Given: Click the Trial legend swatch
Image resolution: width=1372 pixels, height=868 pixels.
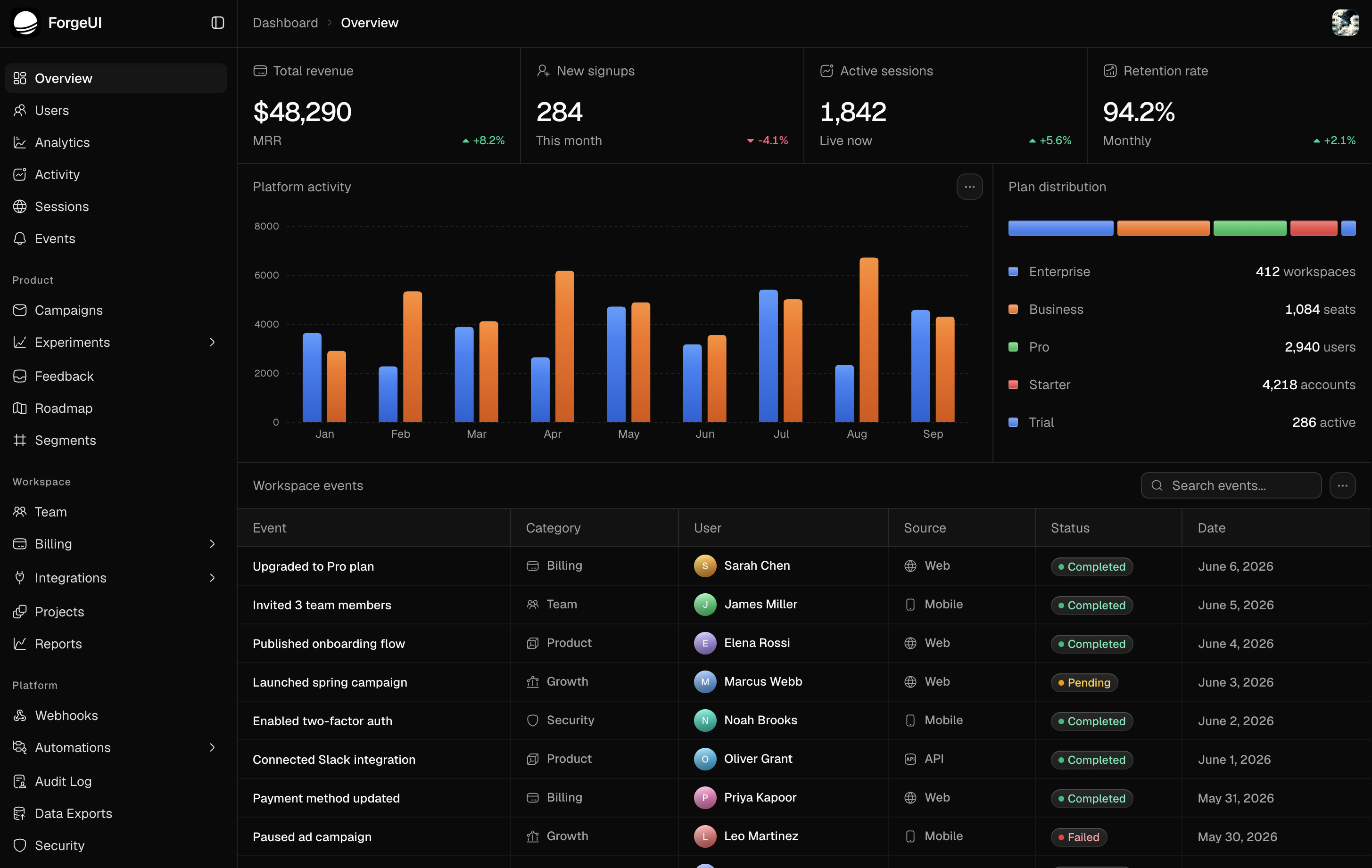Looking at the screenshot, I should [x=1013, y=422].
